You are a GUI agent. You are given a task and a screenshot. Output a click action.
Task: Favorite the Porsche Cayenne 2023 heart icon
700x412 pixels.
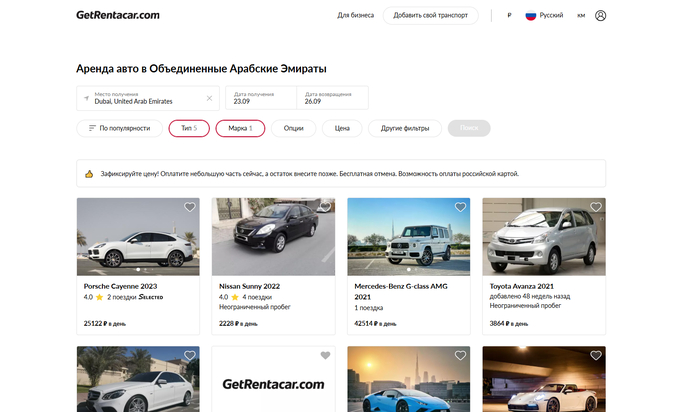(190, 207)
